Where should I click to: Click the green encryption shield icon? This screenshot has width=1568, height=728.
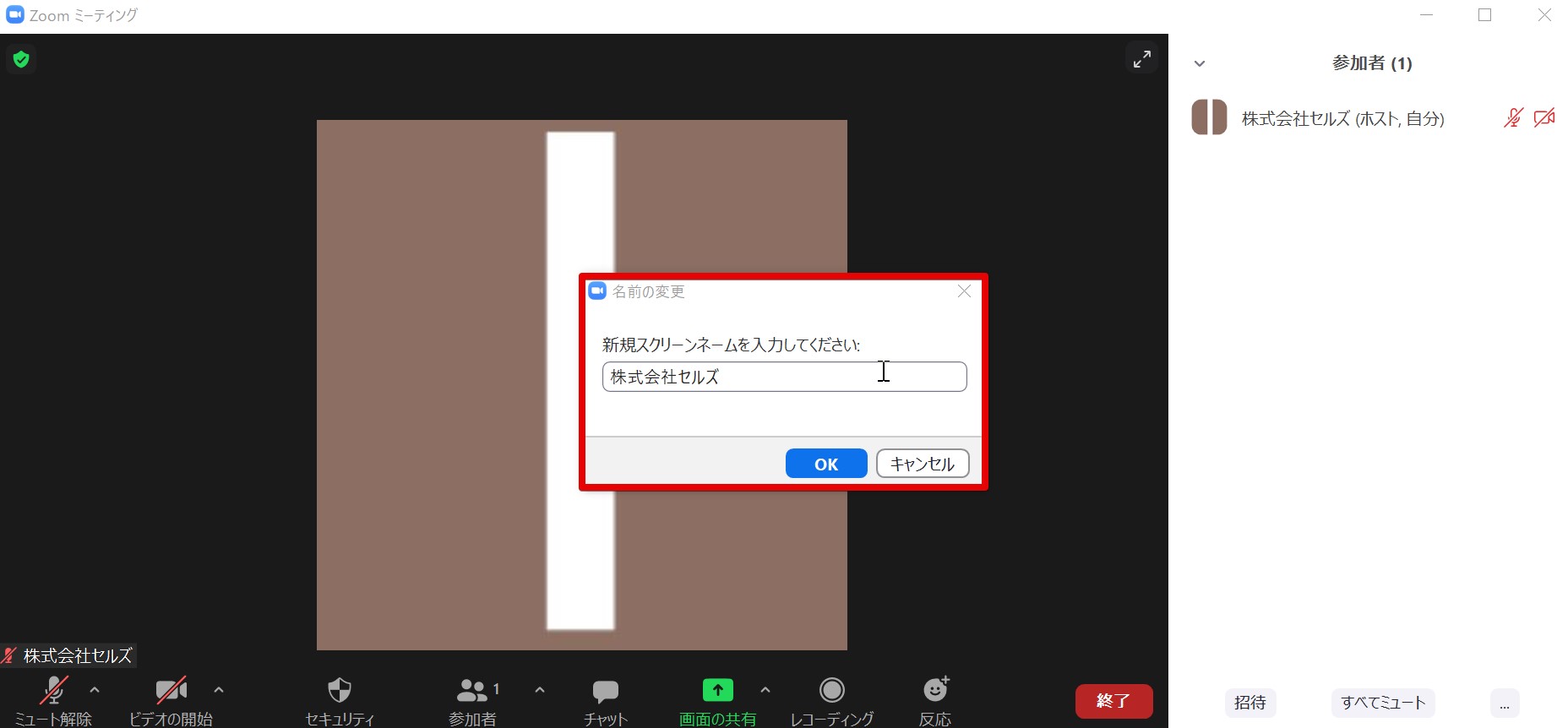click(x=21, y=59)
